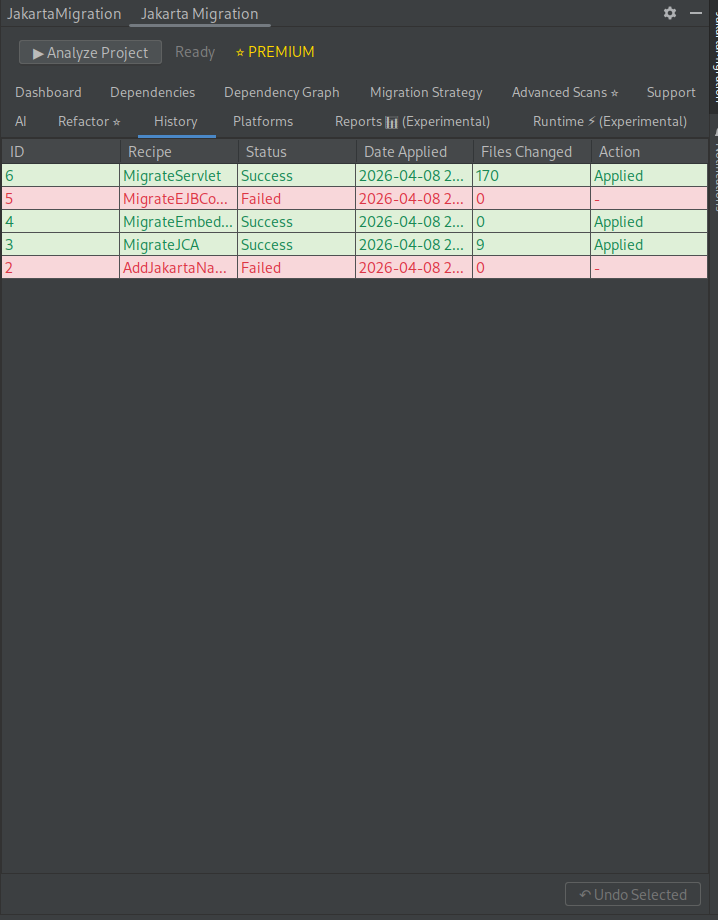Open the Migration Strategy tab
Screen dimensions: 718x920
[426, 92]
